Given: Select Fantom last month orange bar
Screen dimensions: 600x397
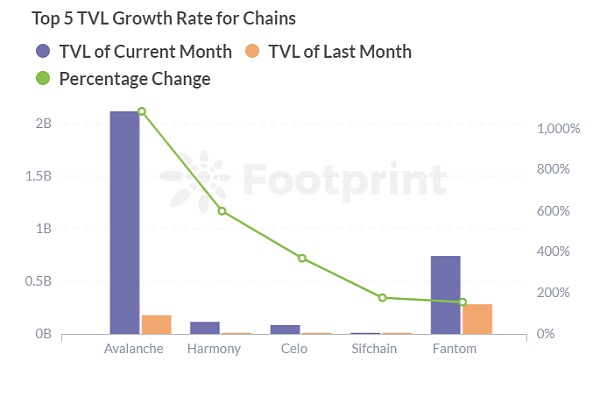Looking at the screenshot, I should click(477, 319).
